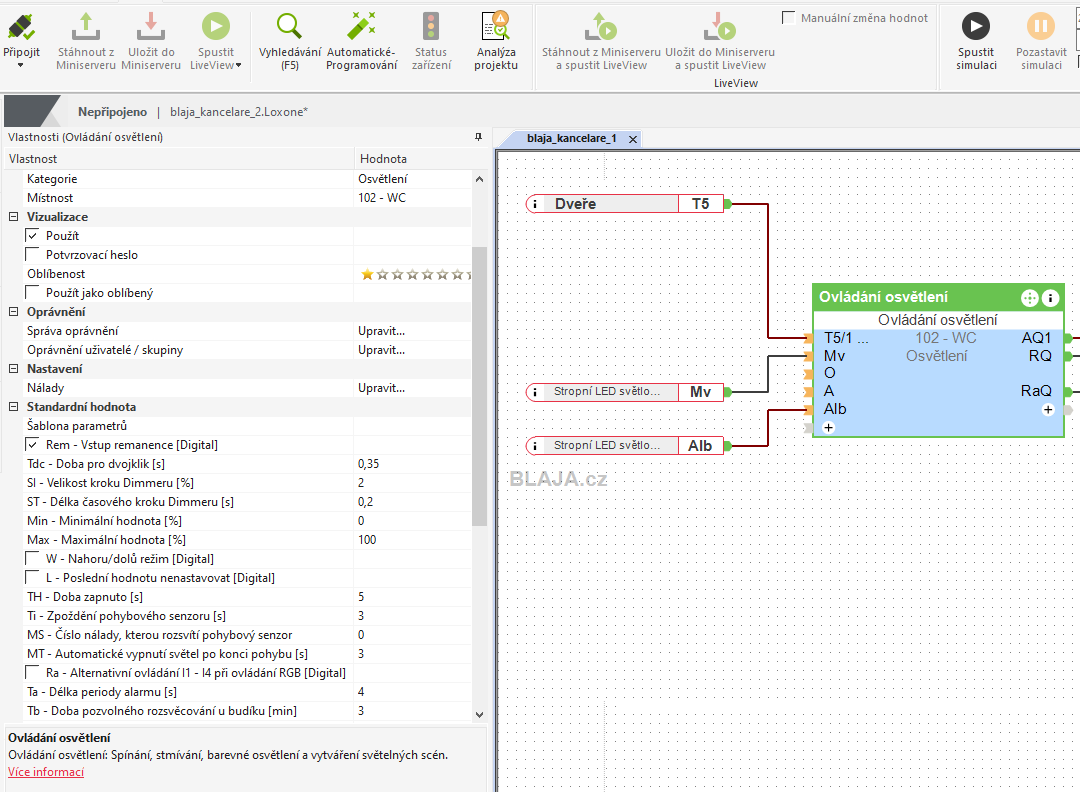The width and height of the screenshot is (1080, 792).
Task: Enable Manuální změna hodnot checkbox
Action: (789, 18)
